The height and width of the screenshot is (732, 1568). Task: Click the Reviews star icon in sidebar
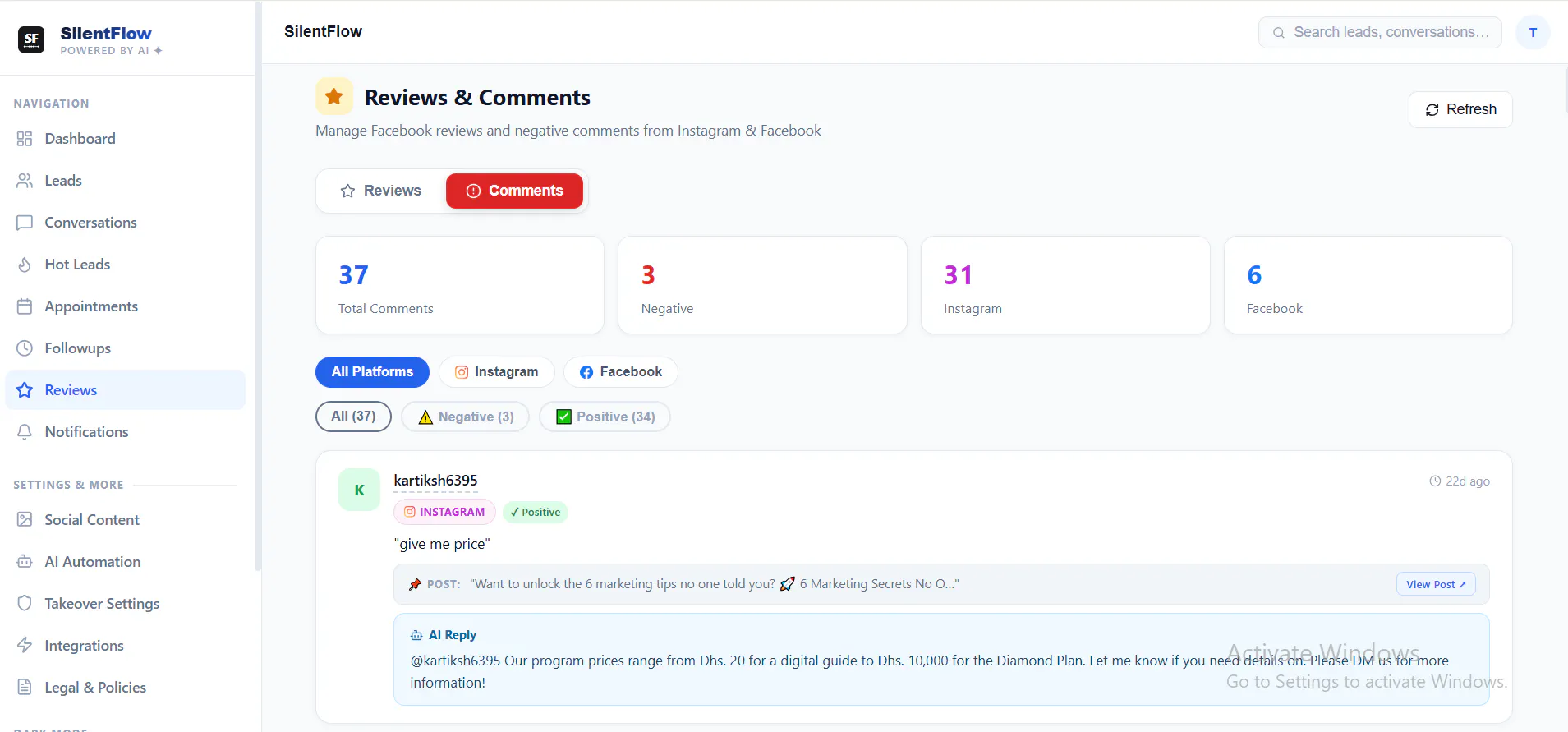pos(25,390)
